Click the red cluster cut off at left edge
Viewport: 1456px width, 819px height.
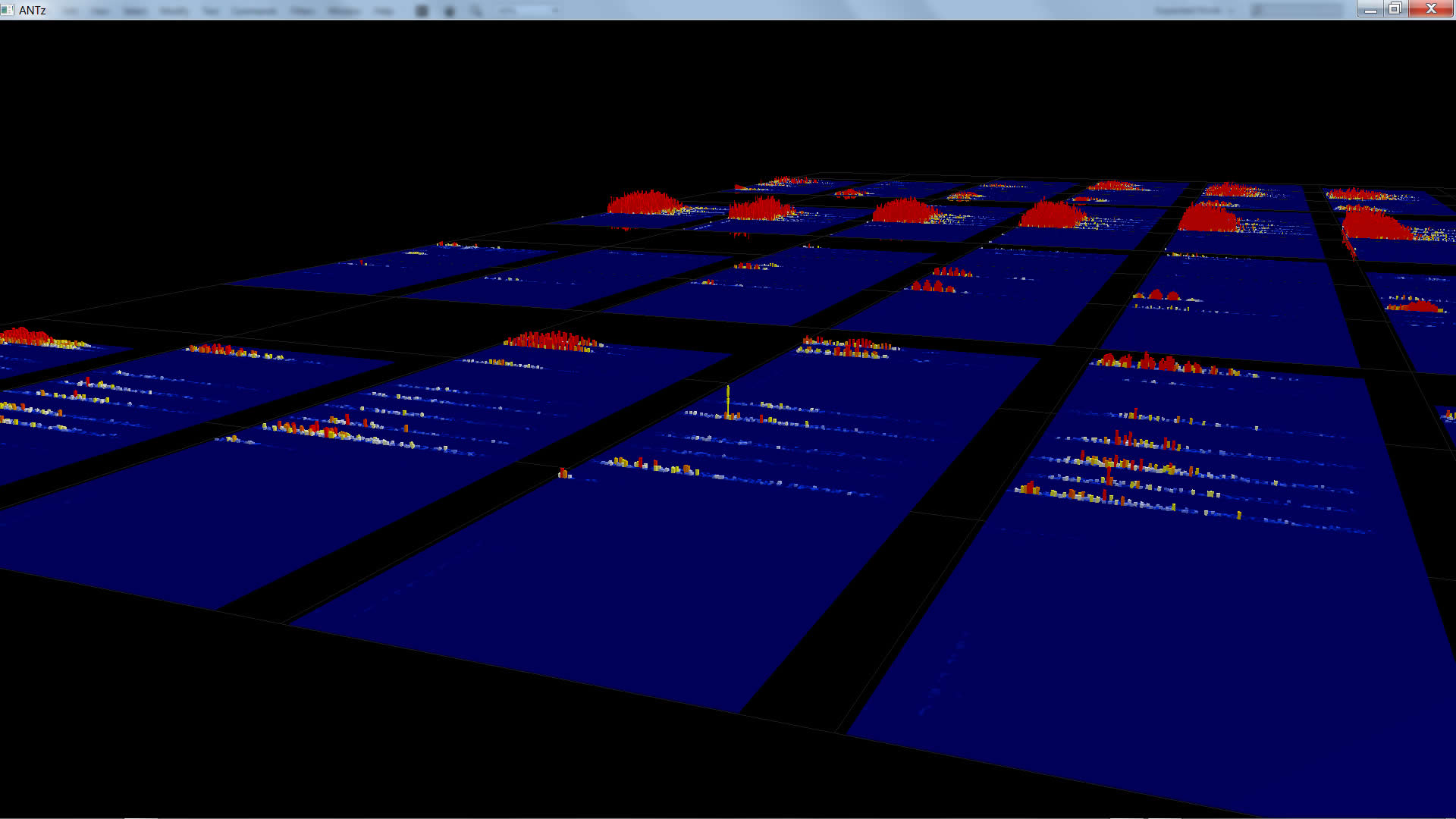pos(23,336)
